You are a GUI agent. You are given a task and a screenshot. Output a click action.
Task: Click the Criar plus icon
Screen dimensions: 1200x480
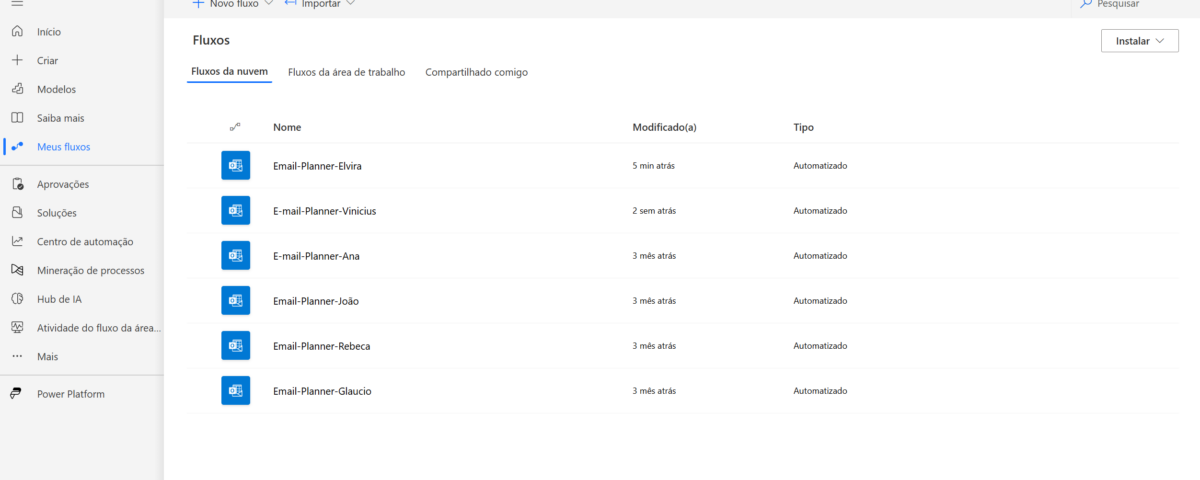tap(17, 60)
